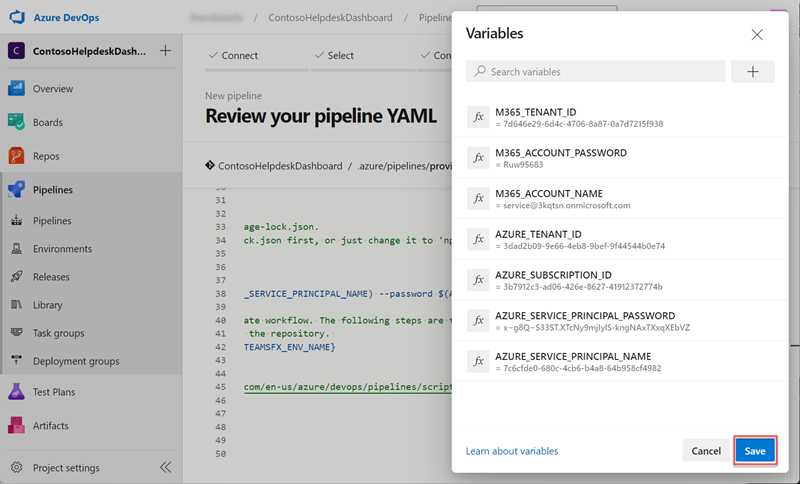The image size is (800, 484).
Task: Open the Boards section icon
Action: [x=16, y=122]
